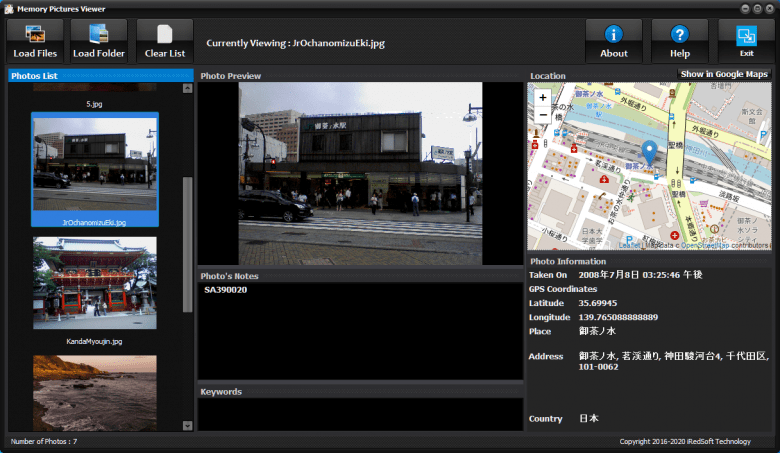Click the Photos List panel header

click(101, 76)
